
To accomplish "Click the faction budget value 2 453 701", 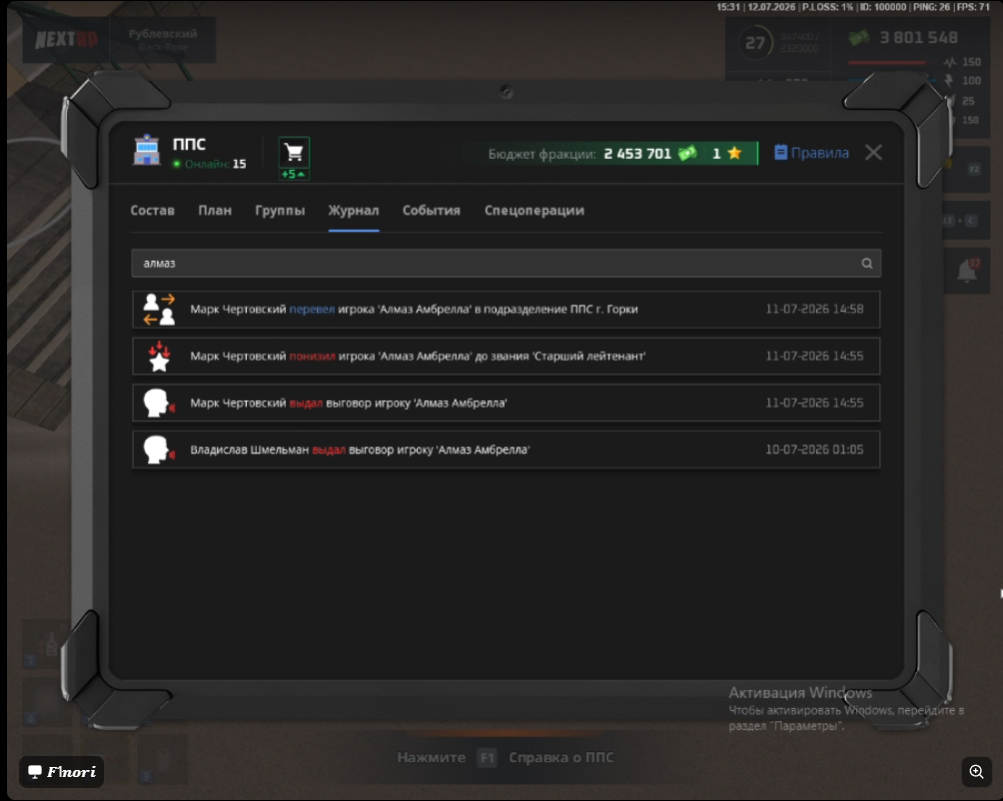I will click(x=637, y=154).
